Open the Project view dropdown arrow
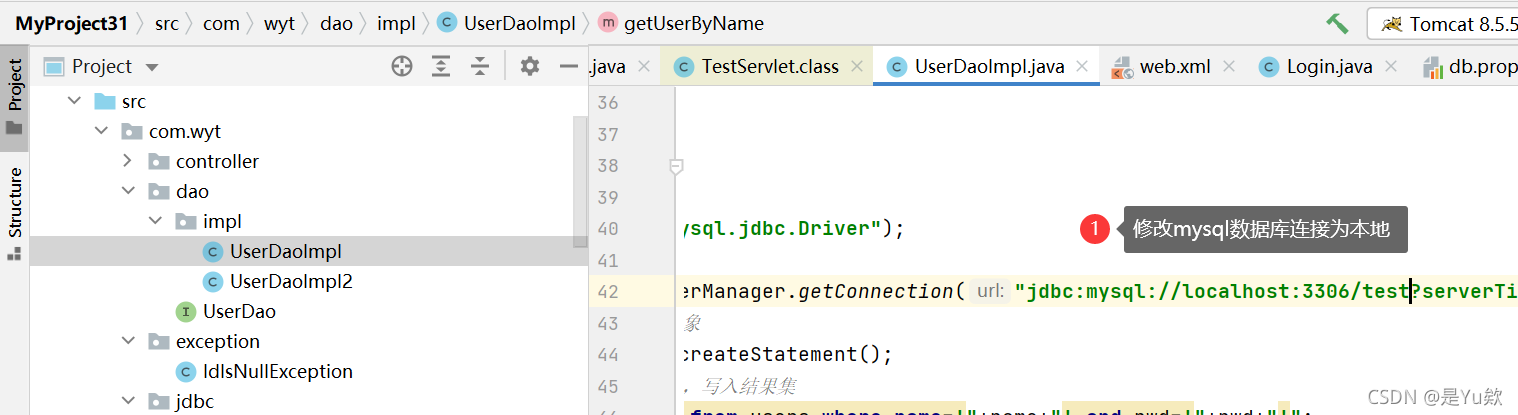 tap(152, 67)
